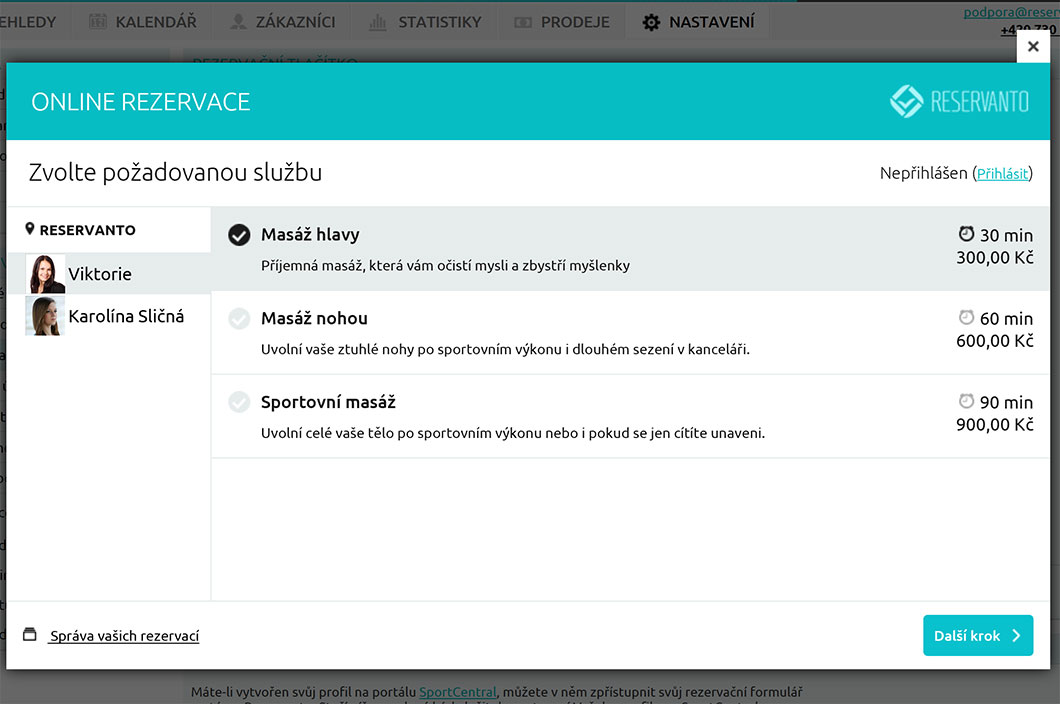Choose Viktorie's profile photo

47,274
